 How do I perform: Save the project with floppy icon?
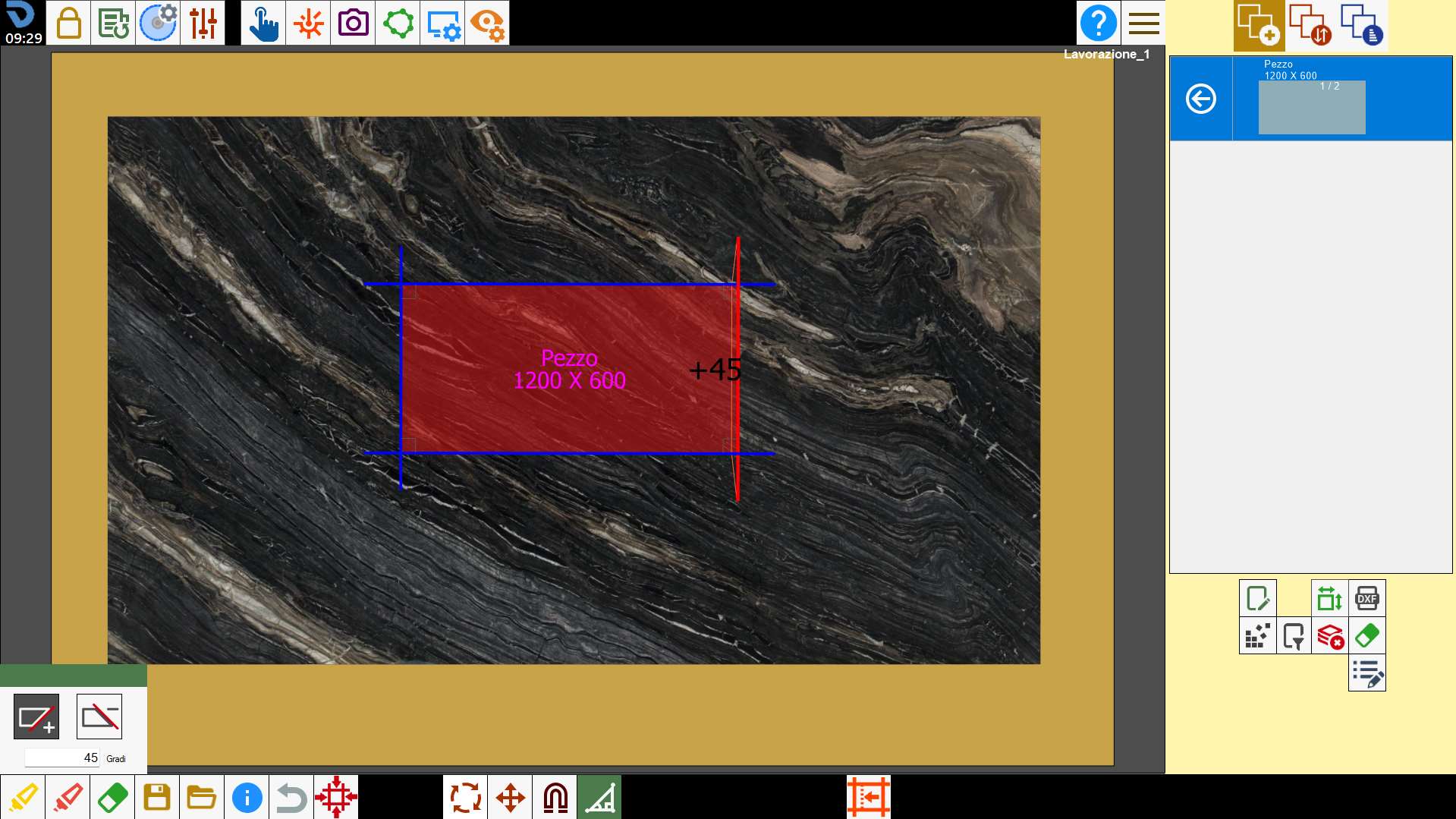(x=157, y=797)
